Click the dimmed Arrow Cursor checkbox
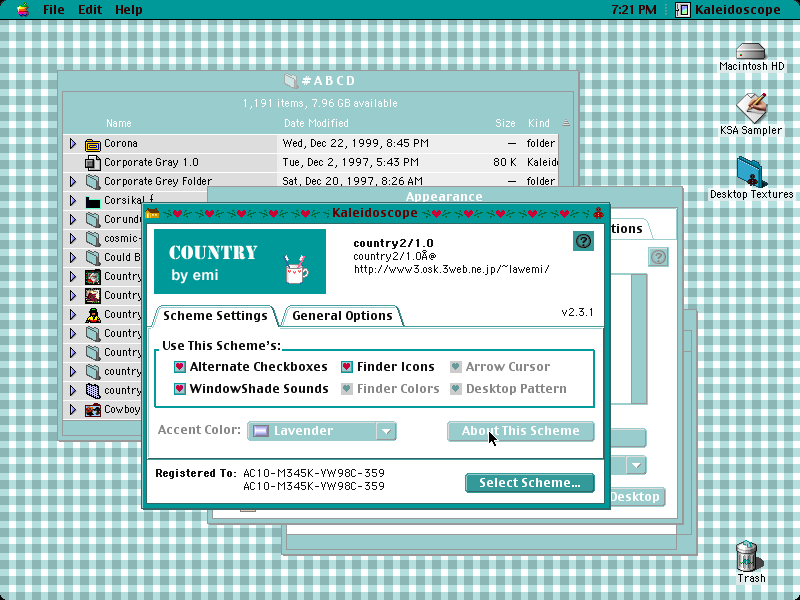This screenshot has height=600, width=800. 456,367
